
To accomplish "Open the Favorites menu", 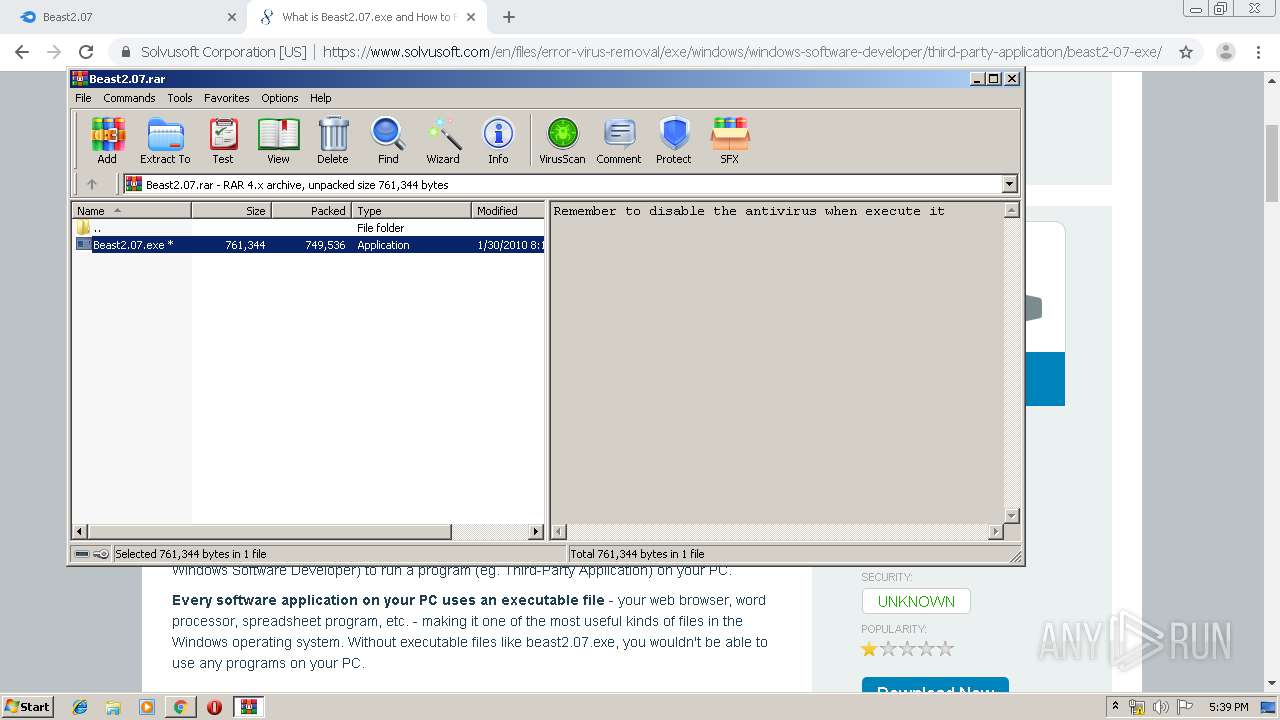I will click(227, 98).
